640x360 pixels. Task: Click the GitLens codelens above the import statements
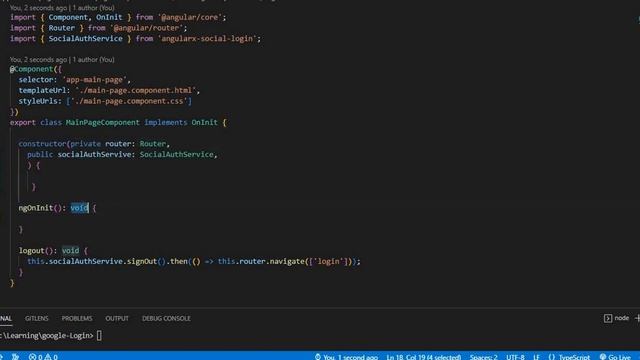(62, 8)
